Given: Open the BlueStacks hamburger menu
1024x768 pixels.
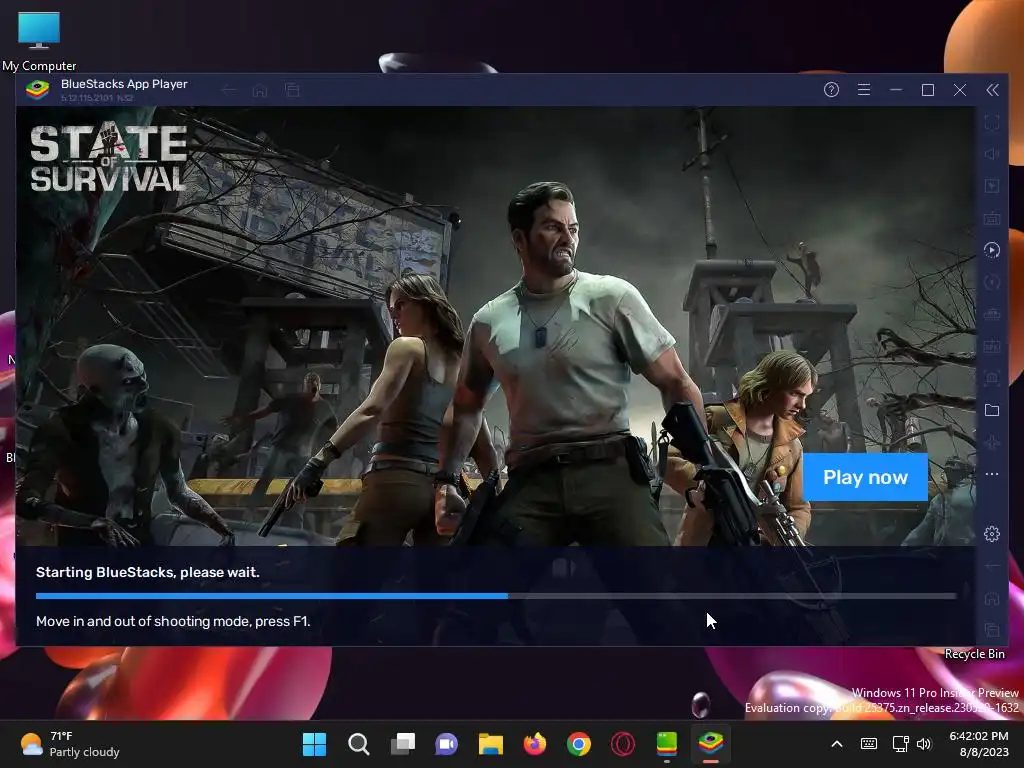Looking at the screenshot, I should (x=863, y=90).
